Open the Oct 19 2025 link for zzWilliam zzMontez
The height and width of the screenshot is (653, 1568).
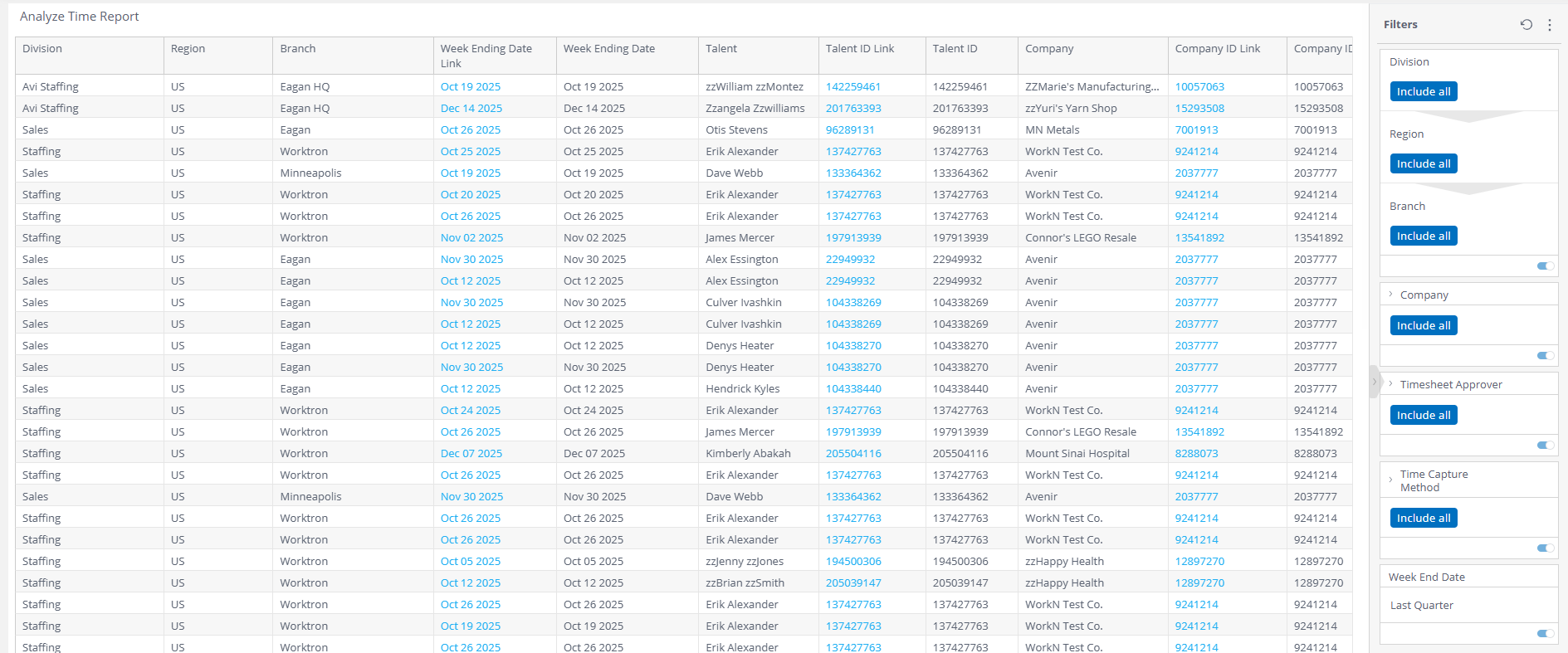click(x=471, y=86)
